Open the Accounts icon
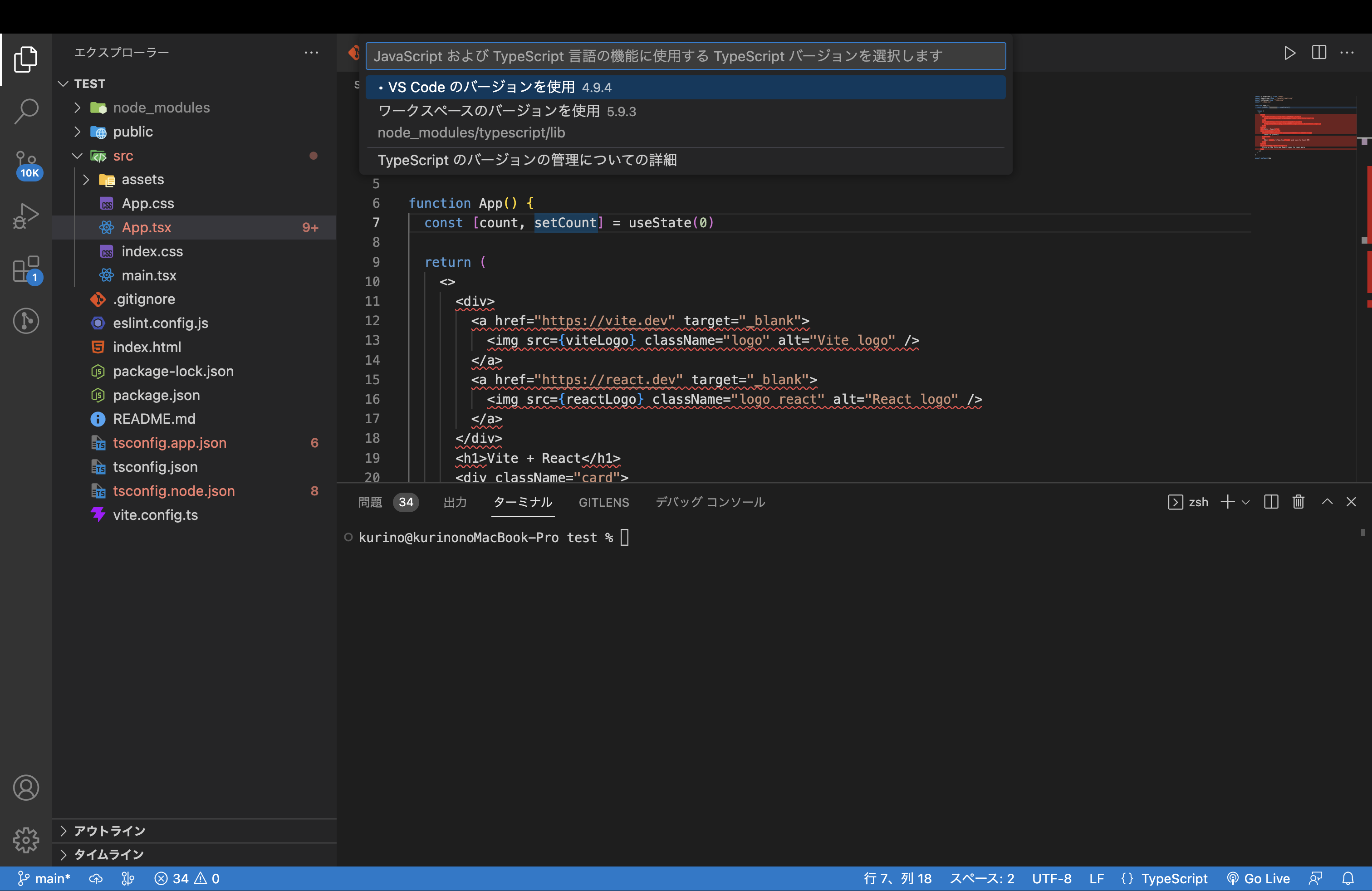 (26, 788)
